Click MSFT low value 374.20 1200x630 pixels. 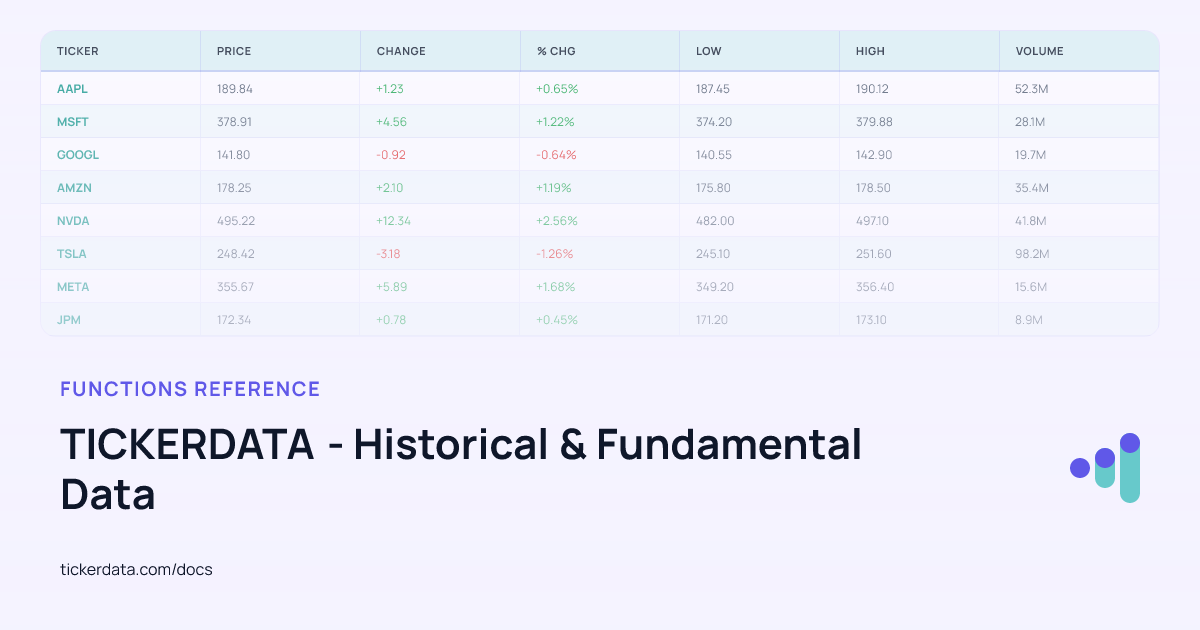[x=714, y=121]
